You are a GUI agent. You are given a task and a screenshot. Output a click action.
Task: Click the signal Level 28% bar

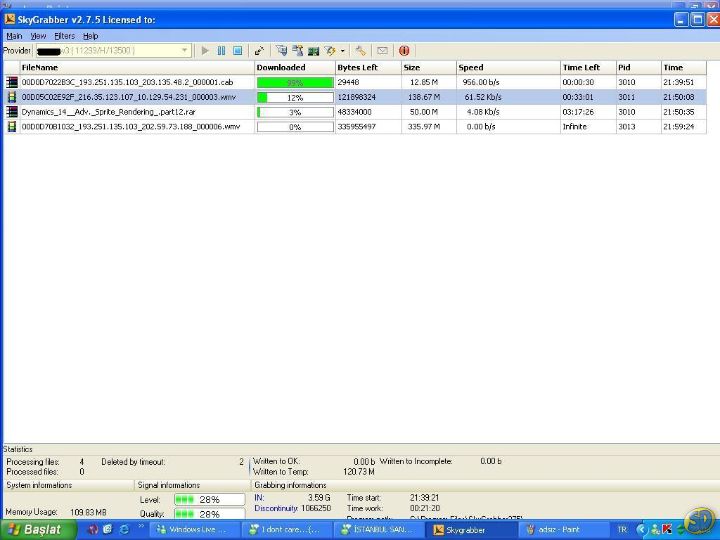[x=209, y=499]
